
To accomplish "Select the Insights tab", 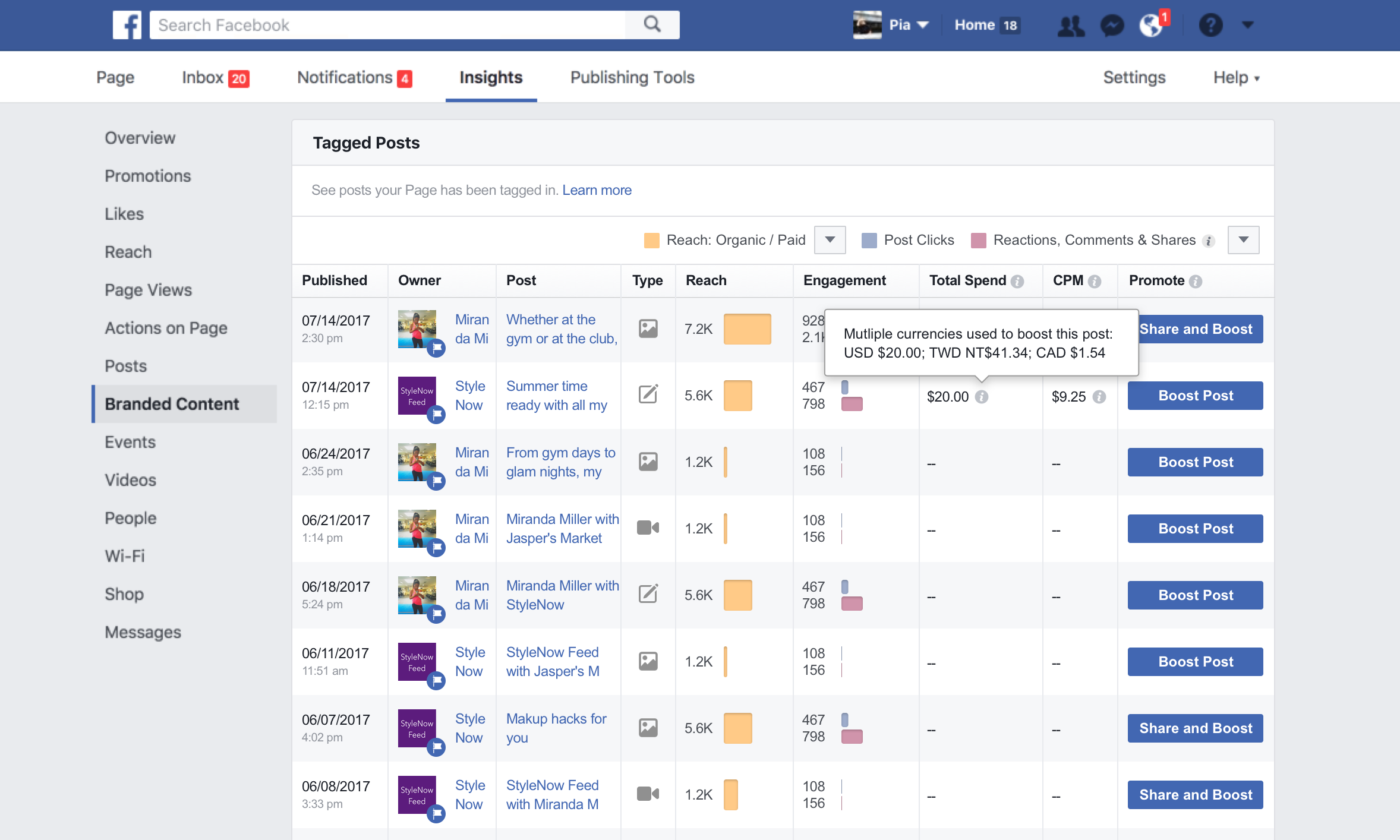I will [x=491, y=77].
